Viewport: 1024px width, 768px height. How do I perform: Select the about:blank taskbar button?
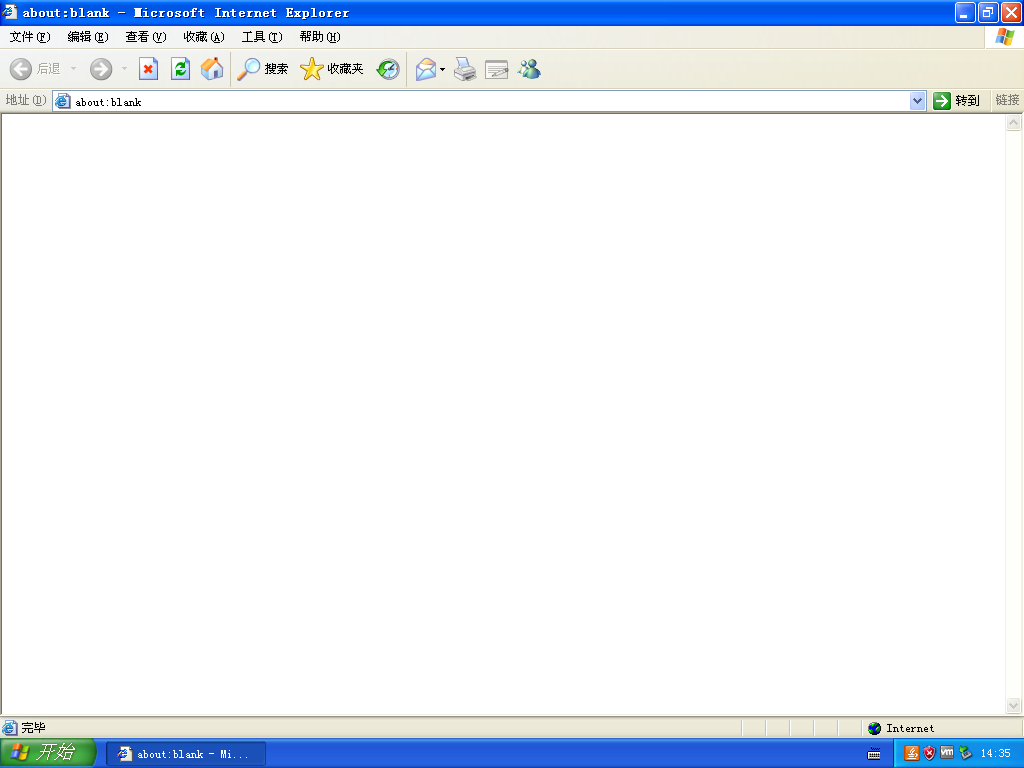(185, 754)
